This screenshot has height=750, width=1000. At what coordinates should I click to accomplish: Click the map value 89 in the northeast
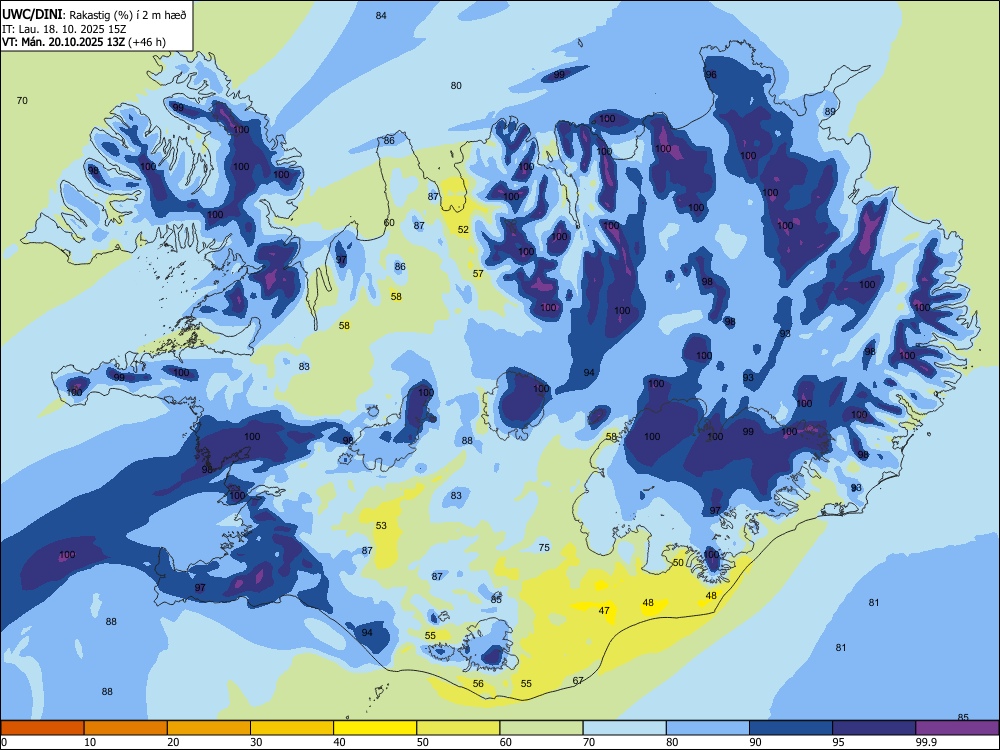830,112
